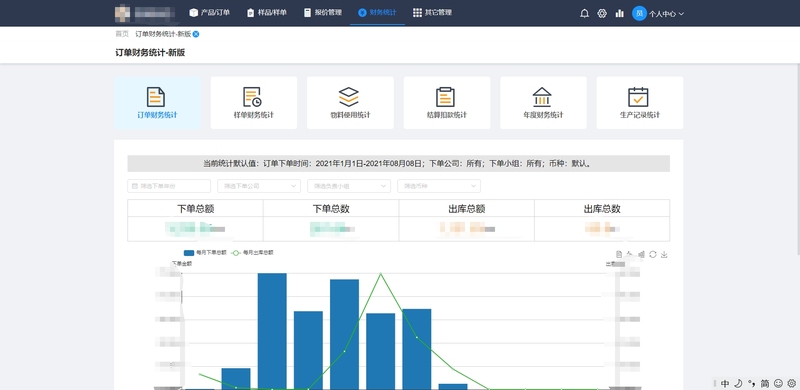This screenshot has height=390, width=800.
Task: Click the tallest blue bar in chart
Action: [x=272, y=331]
